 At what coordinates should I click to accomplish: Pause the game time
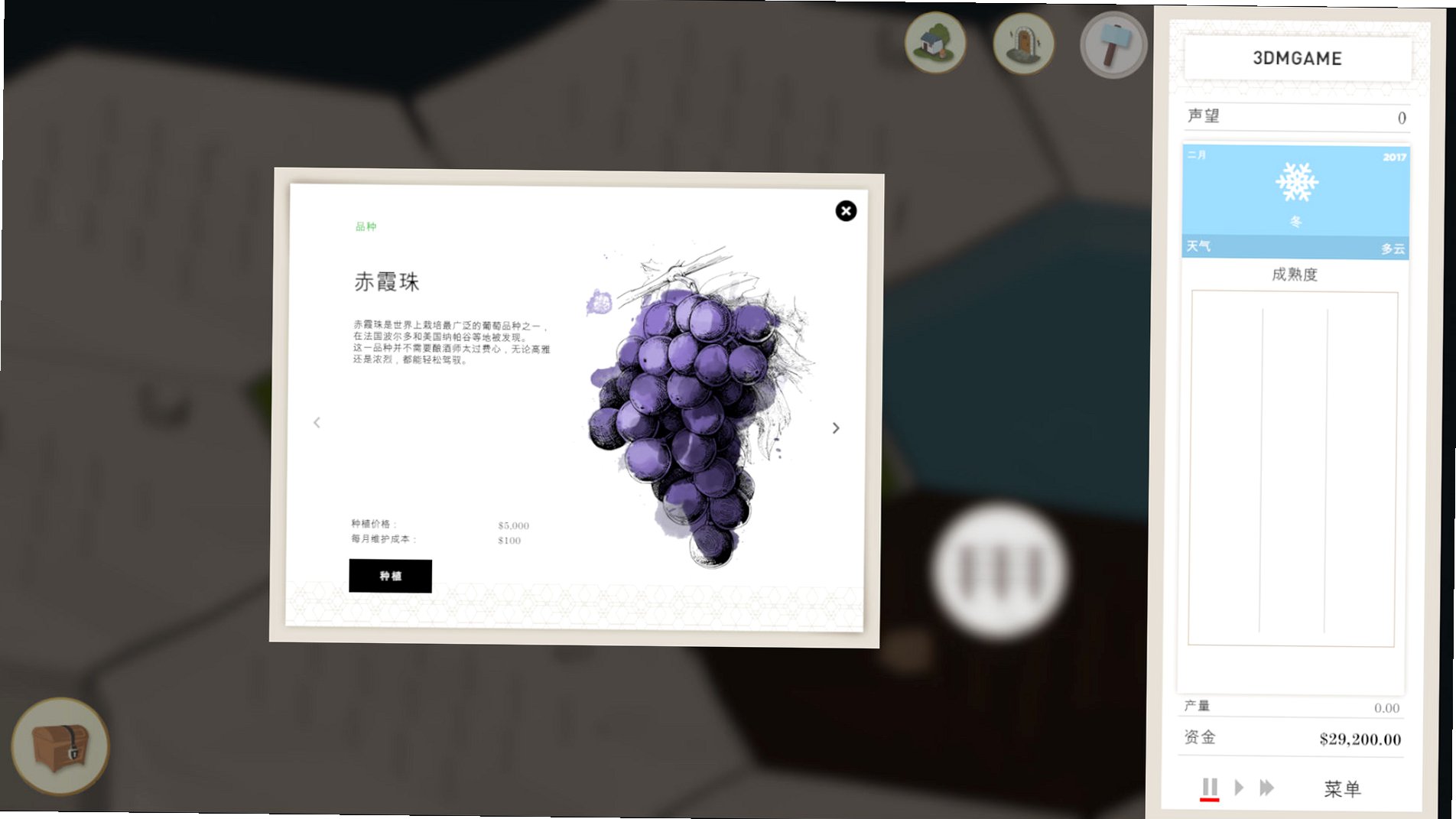[1209, 788]
